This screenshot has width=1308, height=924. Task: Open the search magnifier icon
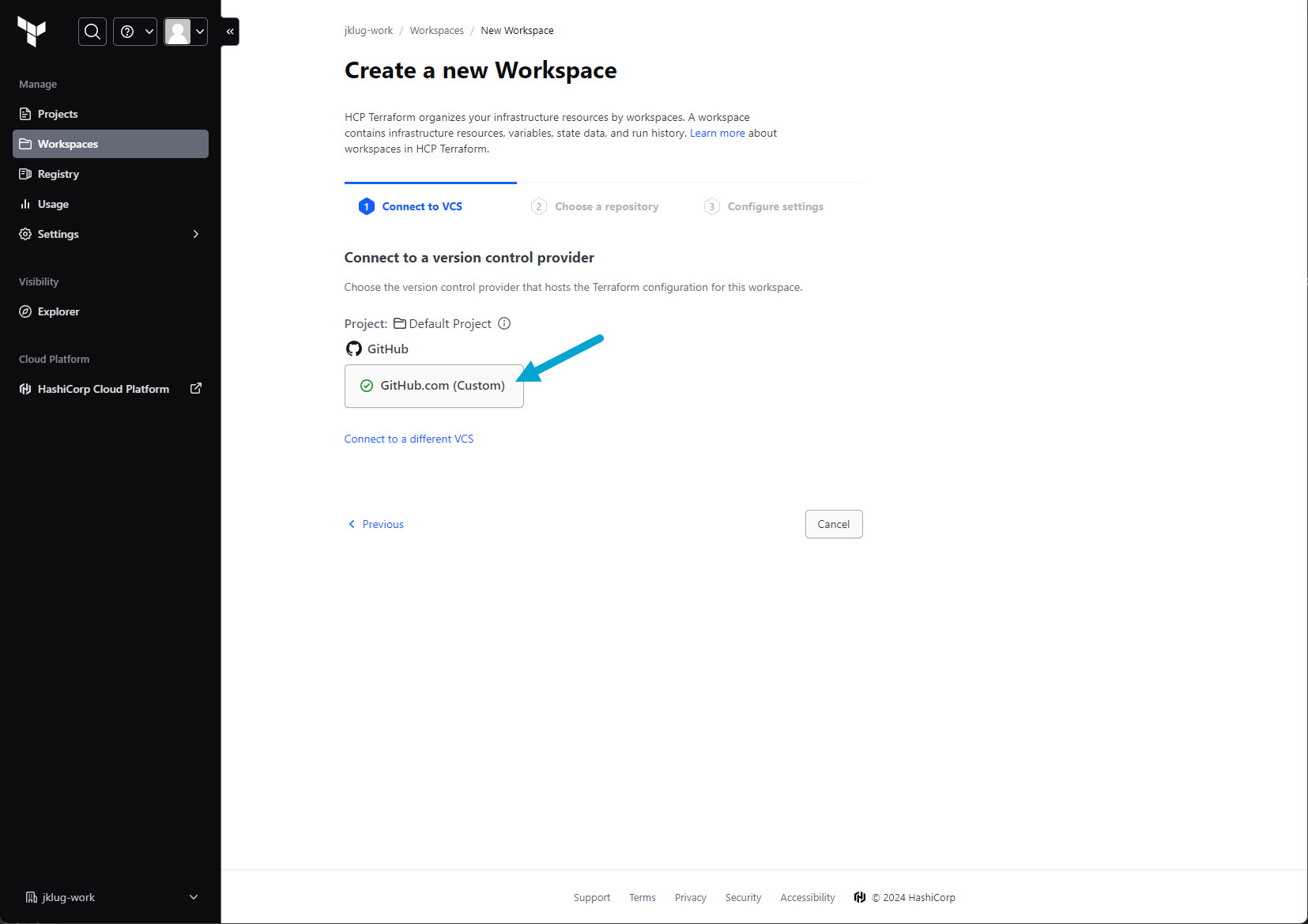[92, 32]
